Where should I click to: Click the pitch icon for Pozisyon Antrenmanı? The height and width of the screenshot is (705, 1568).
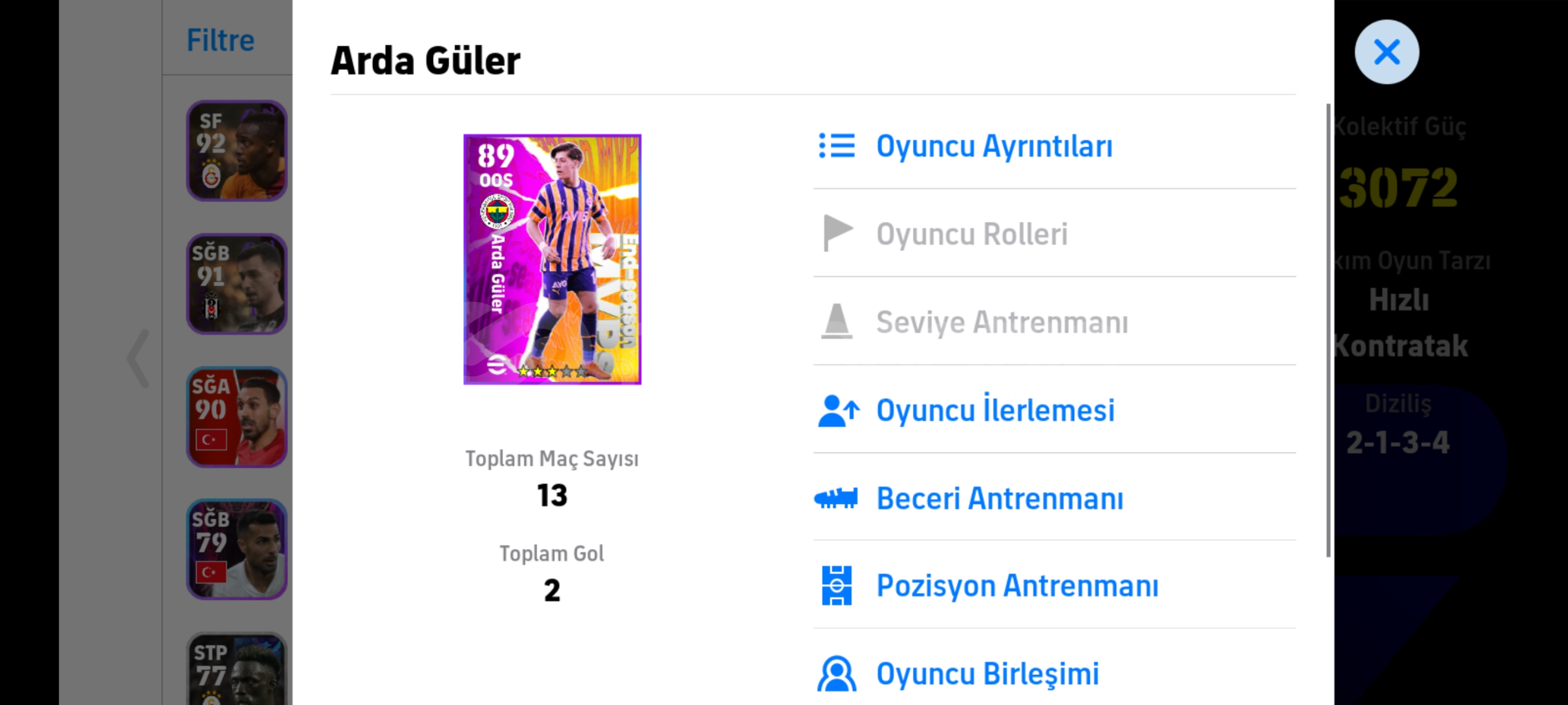tap(837, 586)
